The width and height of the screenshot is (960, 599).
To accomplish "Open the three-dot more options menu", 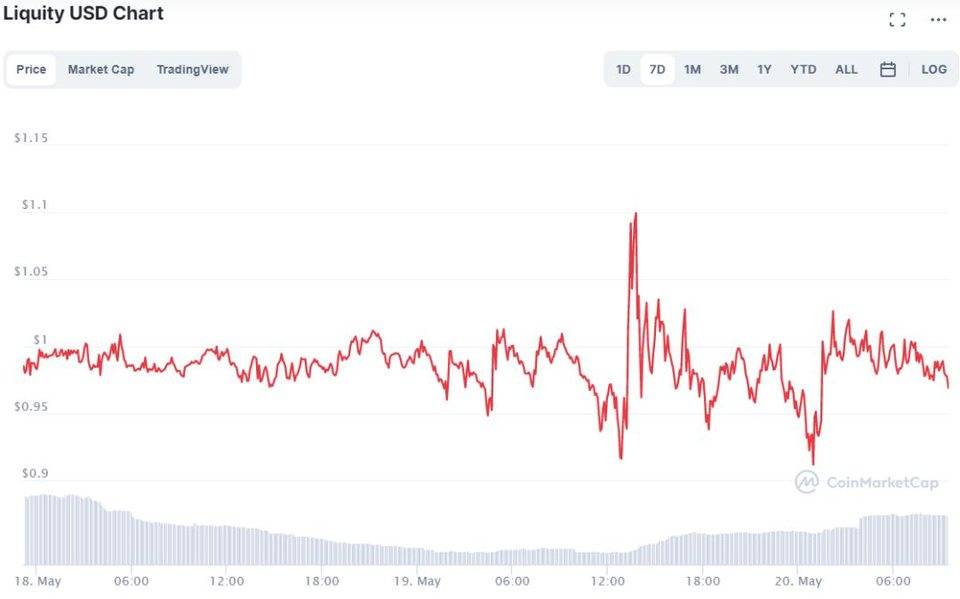I will 937,20.
